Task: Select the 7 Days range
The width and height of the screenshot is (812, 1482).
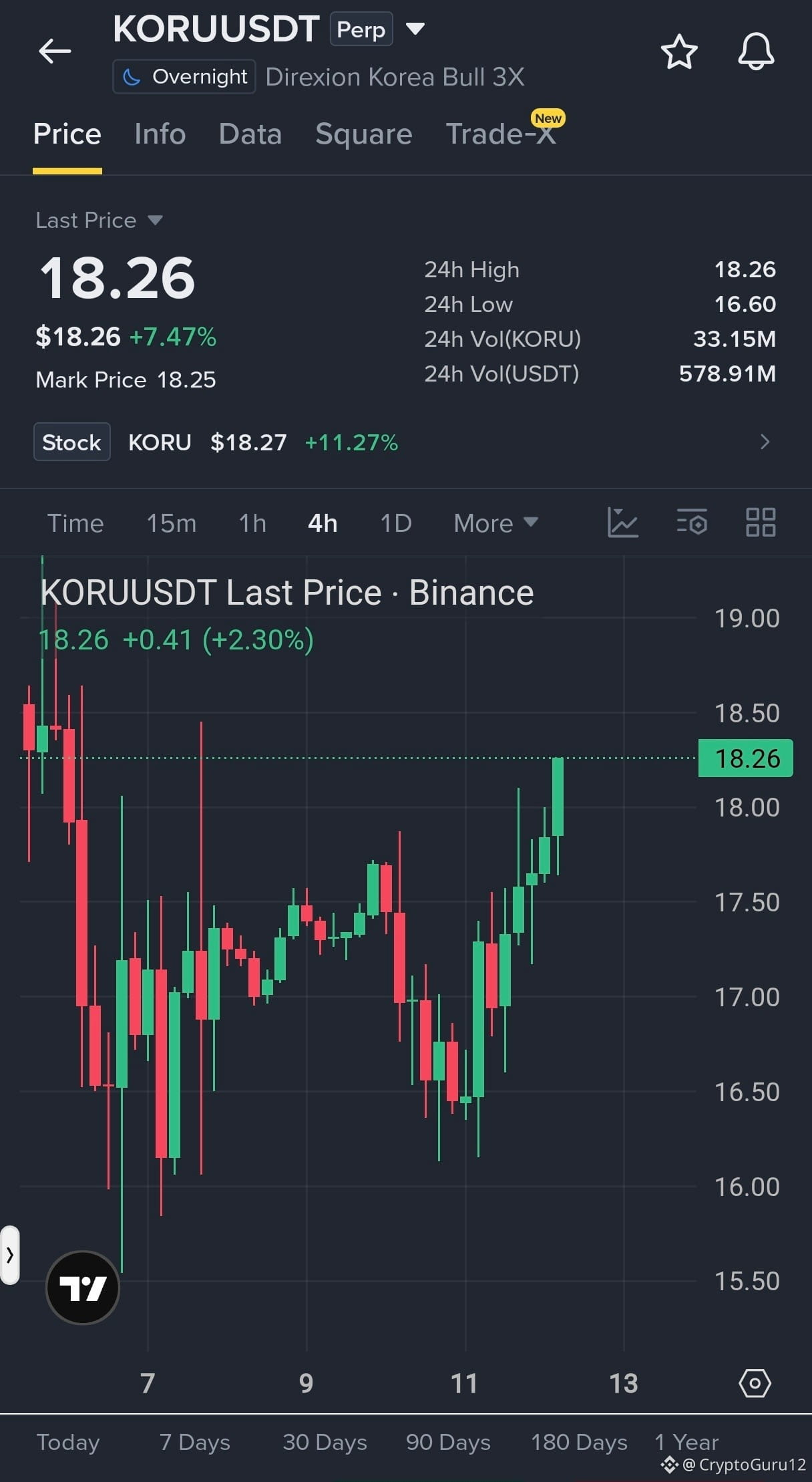Action: (195, 1442)
